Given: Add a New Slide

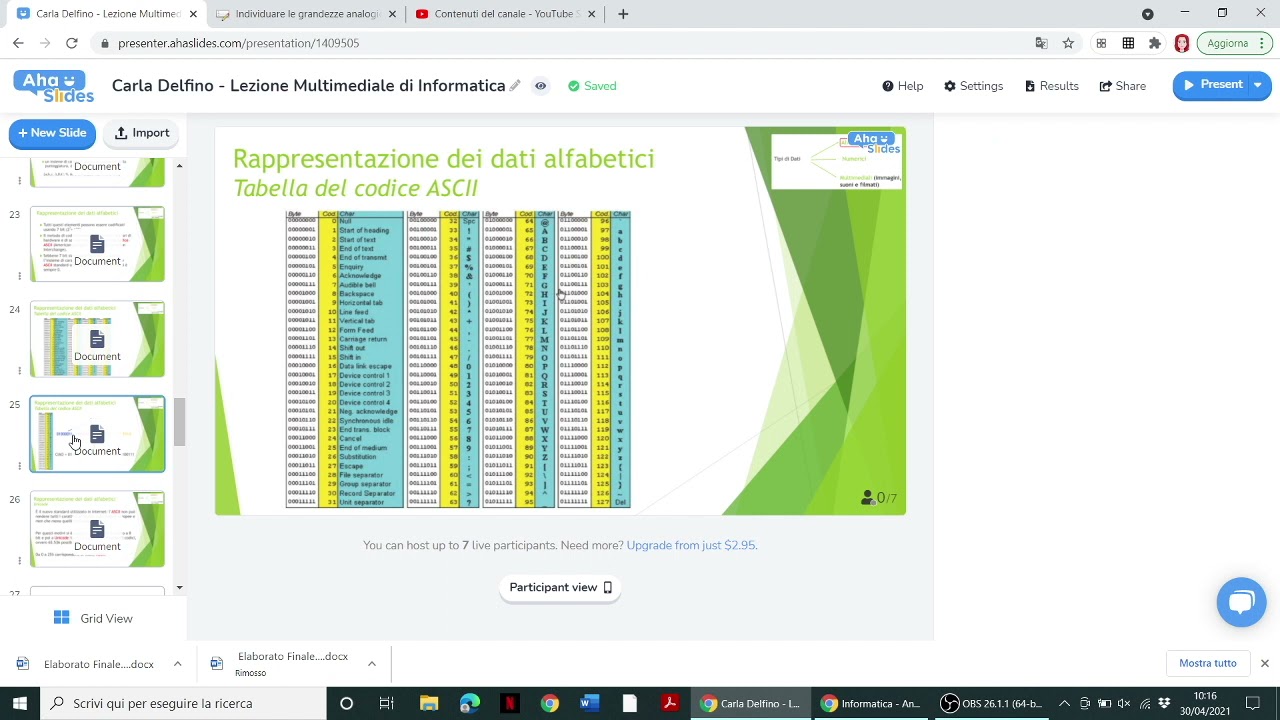Looking at the screenshot, I should pos(53,133).
